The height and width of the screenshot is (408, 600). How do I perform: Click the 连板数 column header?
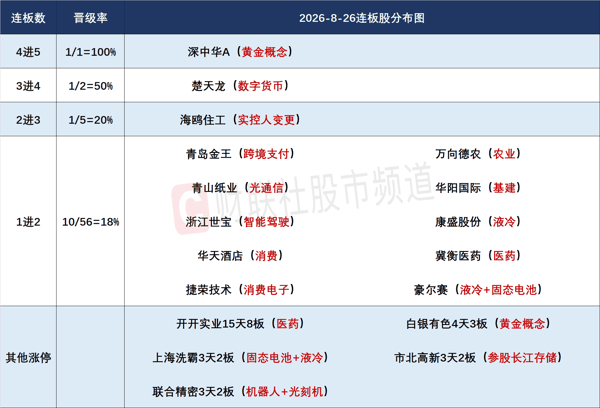tap(28, 18)
